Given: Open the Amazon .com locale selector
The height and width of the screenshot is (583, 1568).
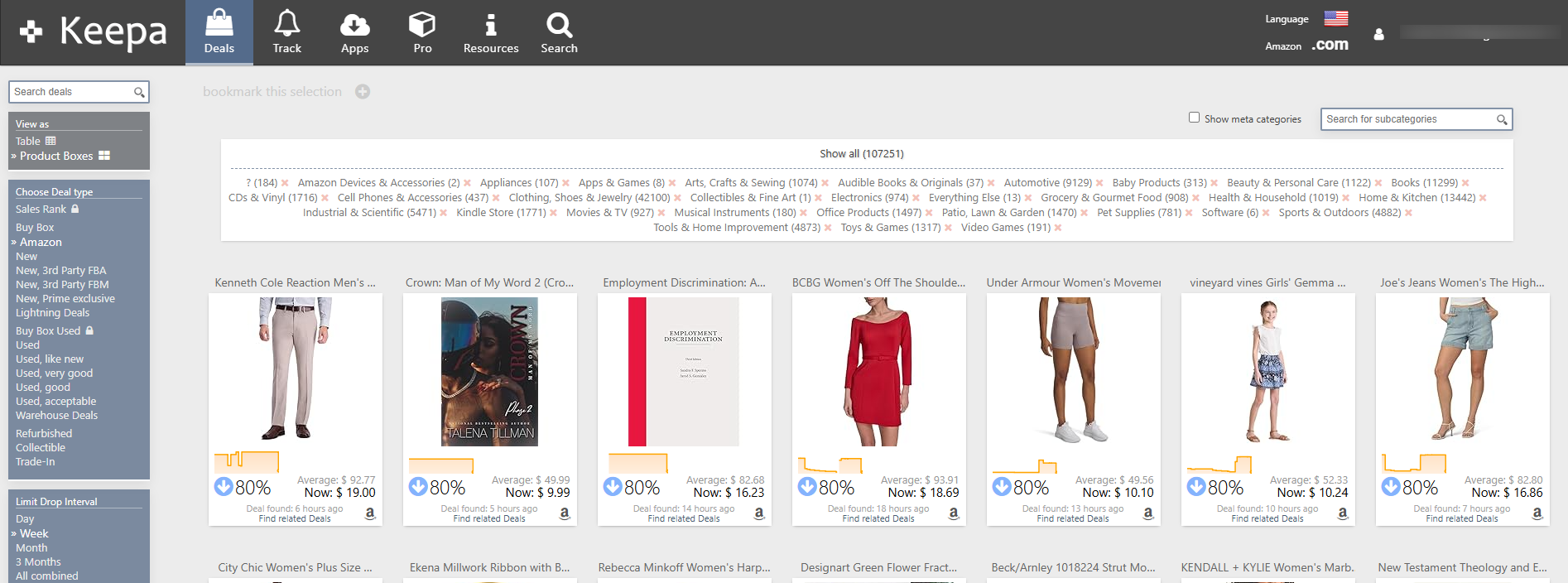Looking at the screenshot, I should point(1330,45).
